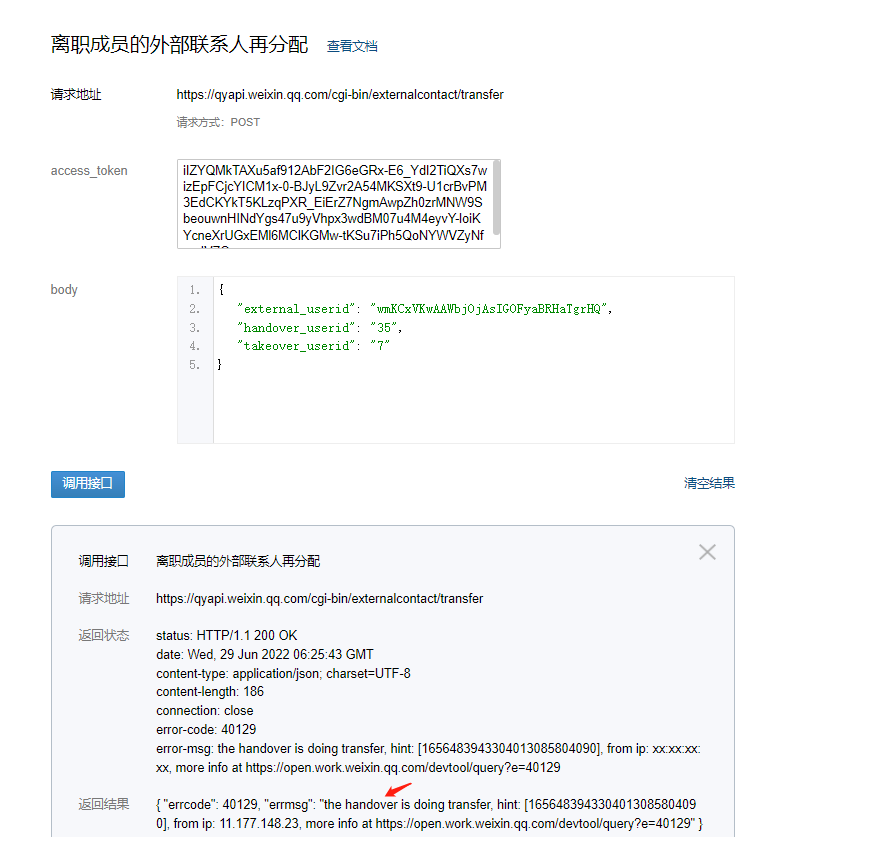This screenshot has height=841, width=877.
Task: Click line number 1 in body editor gutter
Action: [x=194, y=290]
